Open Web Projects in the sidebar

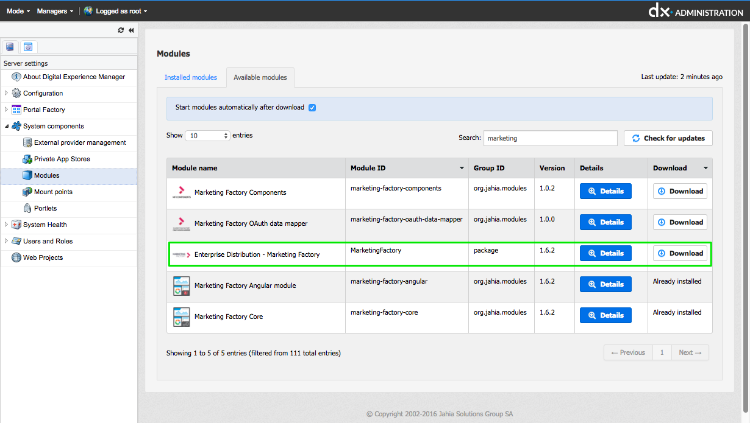coord(43,257)
